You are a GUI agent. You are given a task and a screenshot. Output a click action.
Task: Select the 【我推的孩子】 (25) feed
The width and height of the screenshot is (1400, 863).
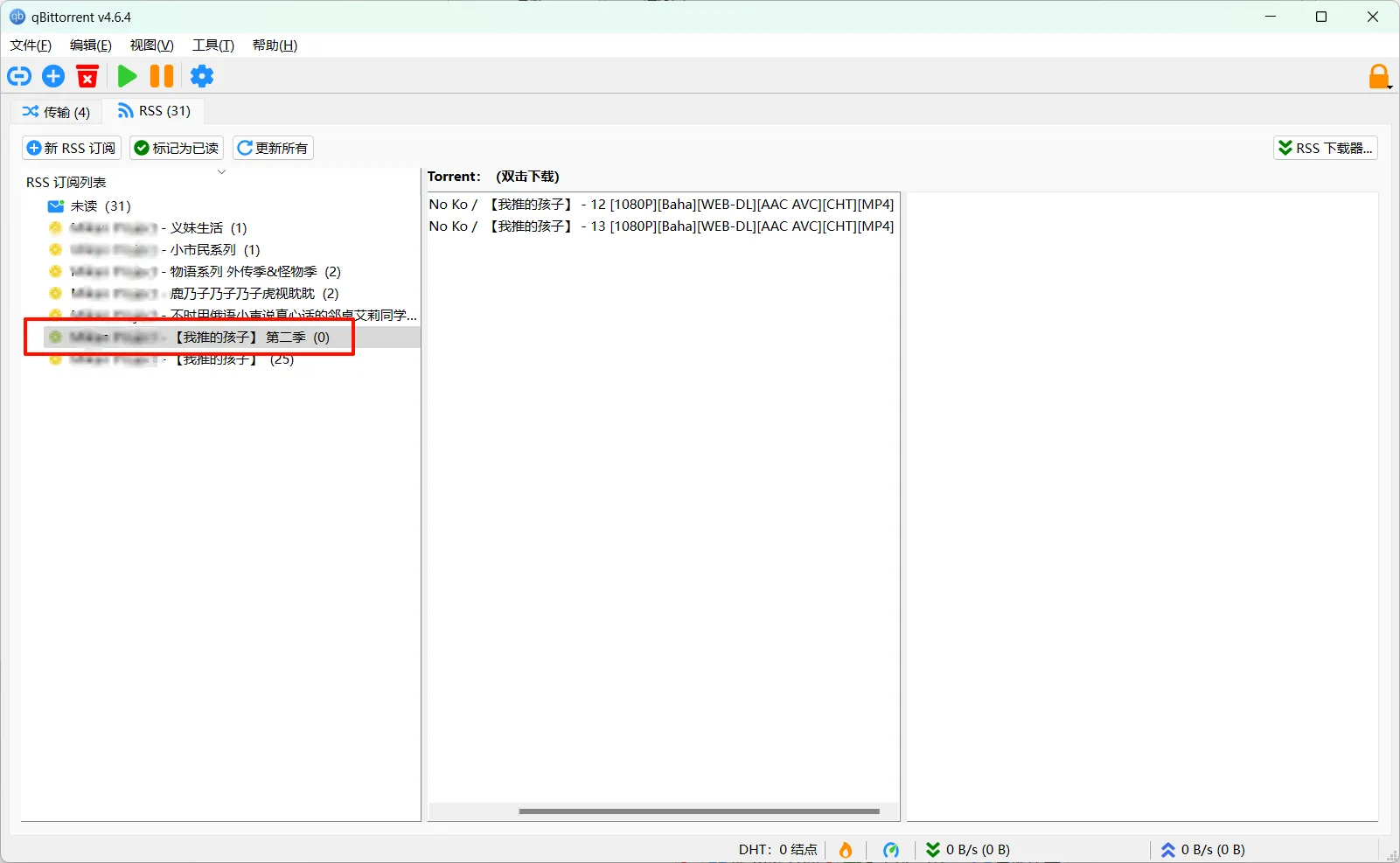click(x=232, y=359)
